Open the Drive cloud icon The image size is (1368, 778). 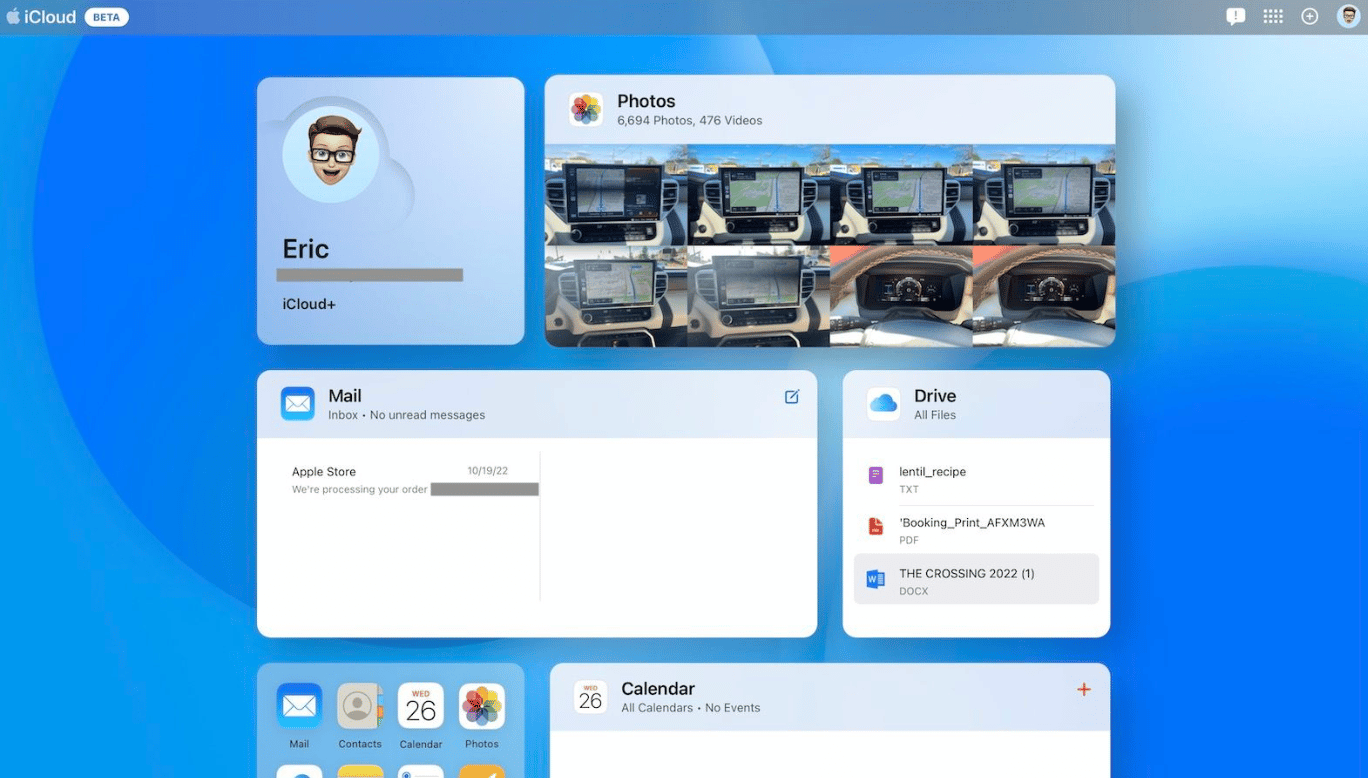[882, 403]
